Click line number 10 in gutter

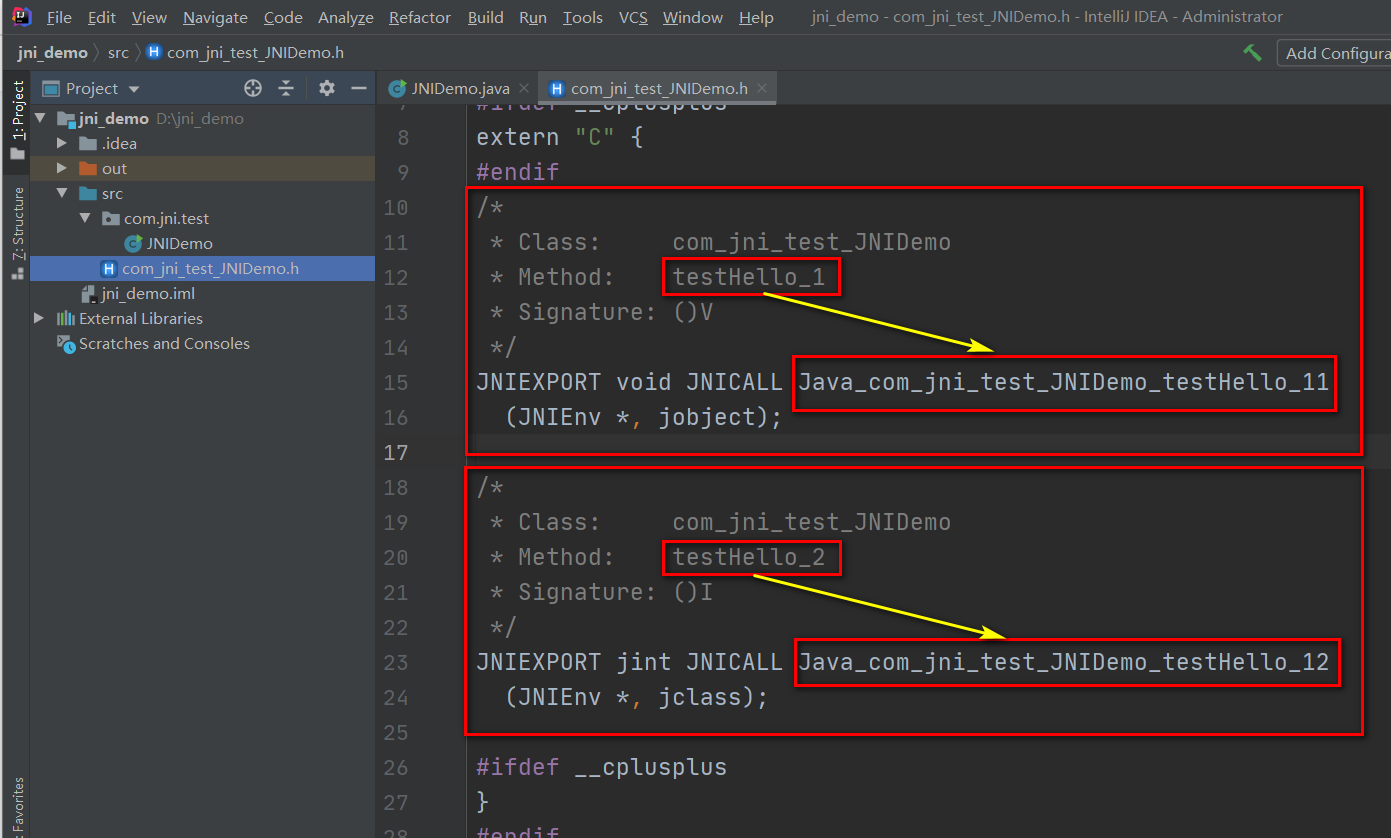tap(396, 207)
